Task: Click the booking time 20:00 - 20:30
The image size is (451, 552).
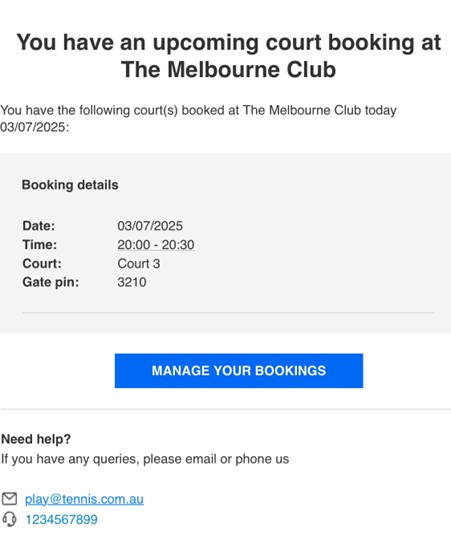Action: coord(156,245)
